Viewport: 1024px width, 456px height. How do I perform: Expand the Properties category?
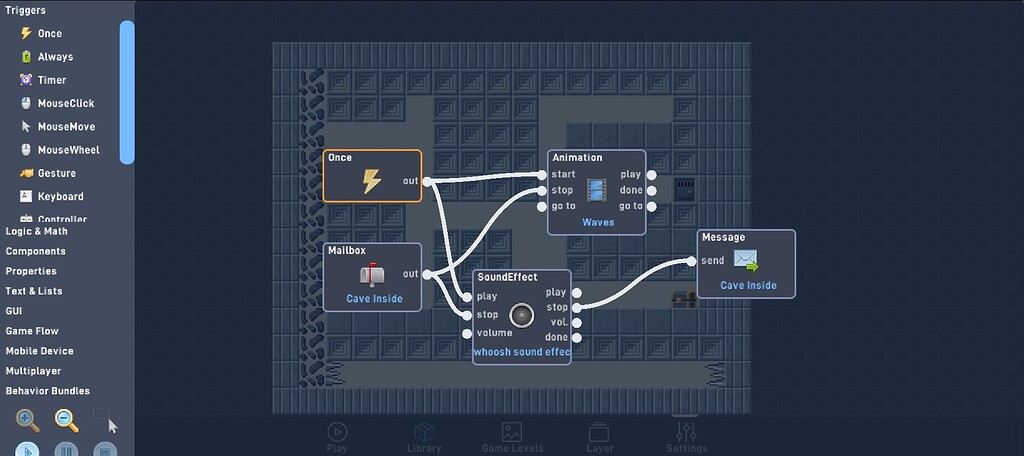coord(31,271)
